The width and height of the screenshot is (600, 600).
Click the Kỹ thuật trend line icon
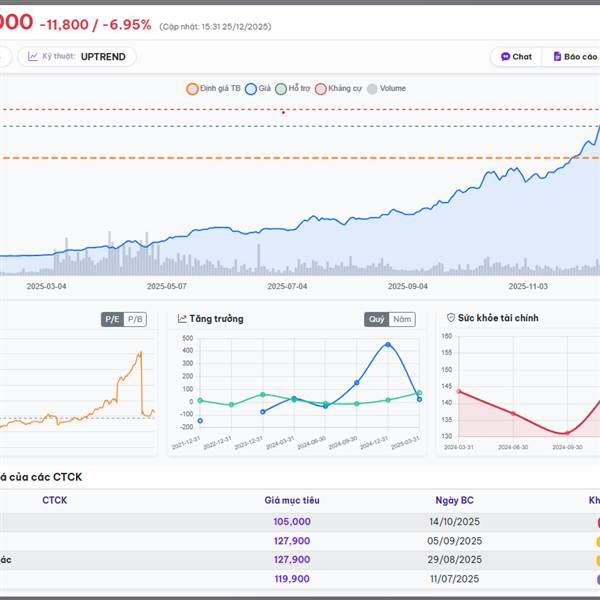[x=33, y=57]
